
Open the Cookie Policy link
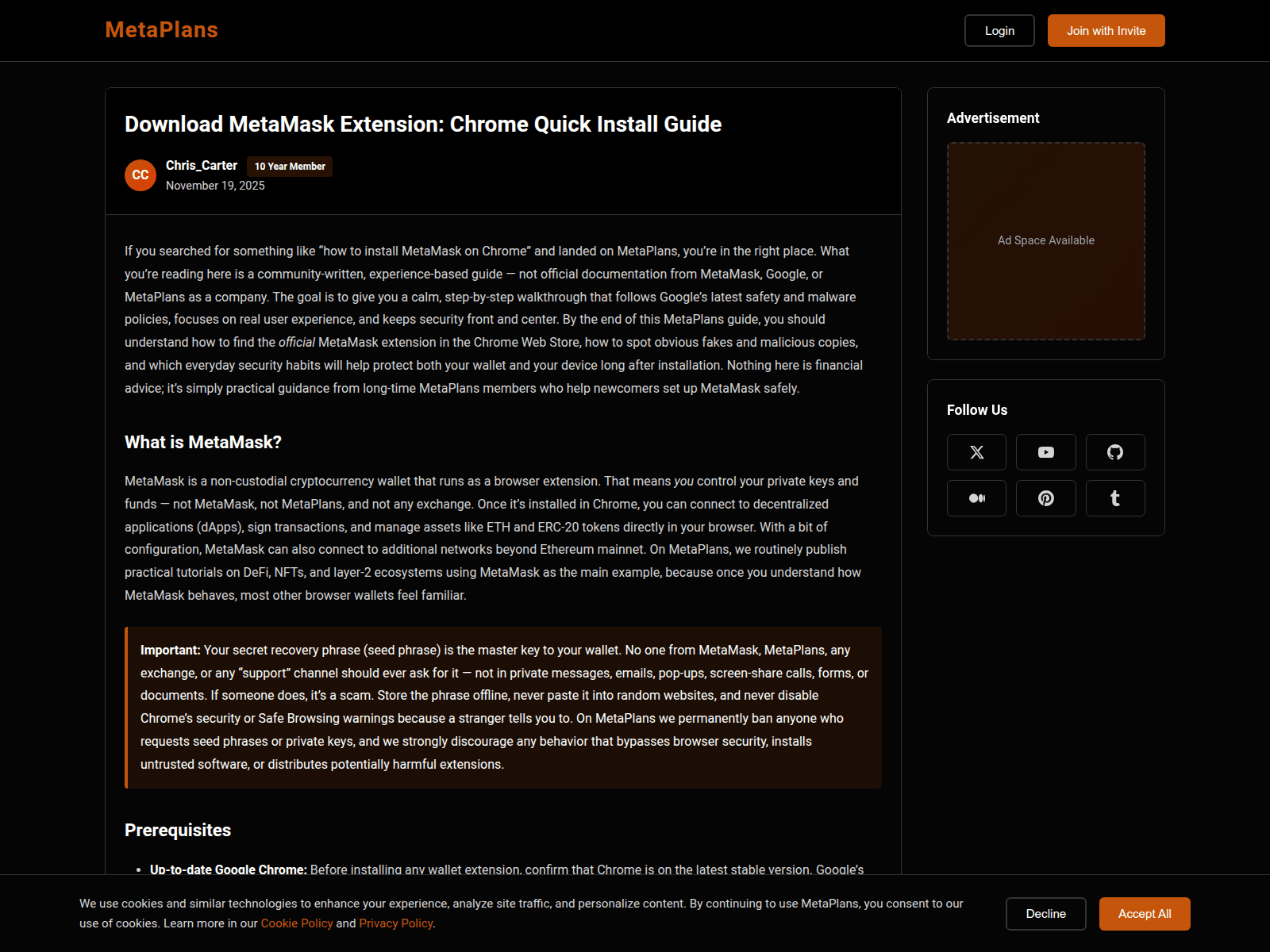tap(296, 923)
